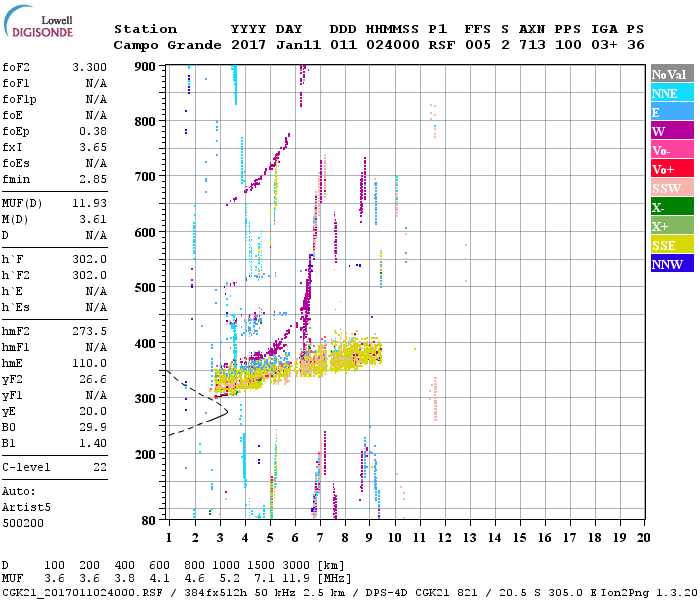Click the 80 km axis label

click(x=149, y=521)
